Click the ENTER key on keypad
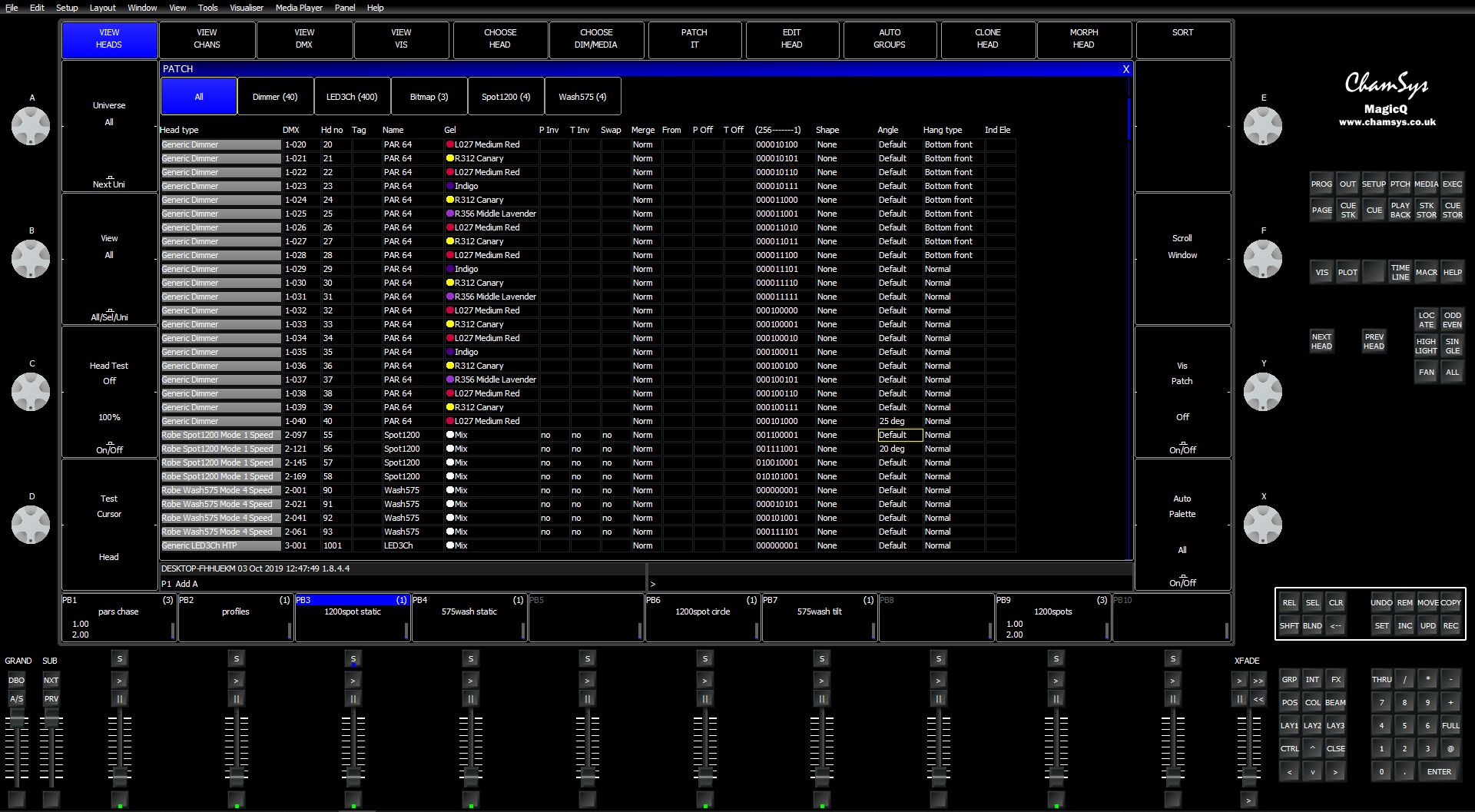 1439,771
